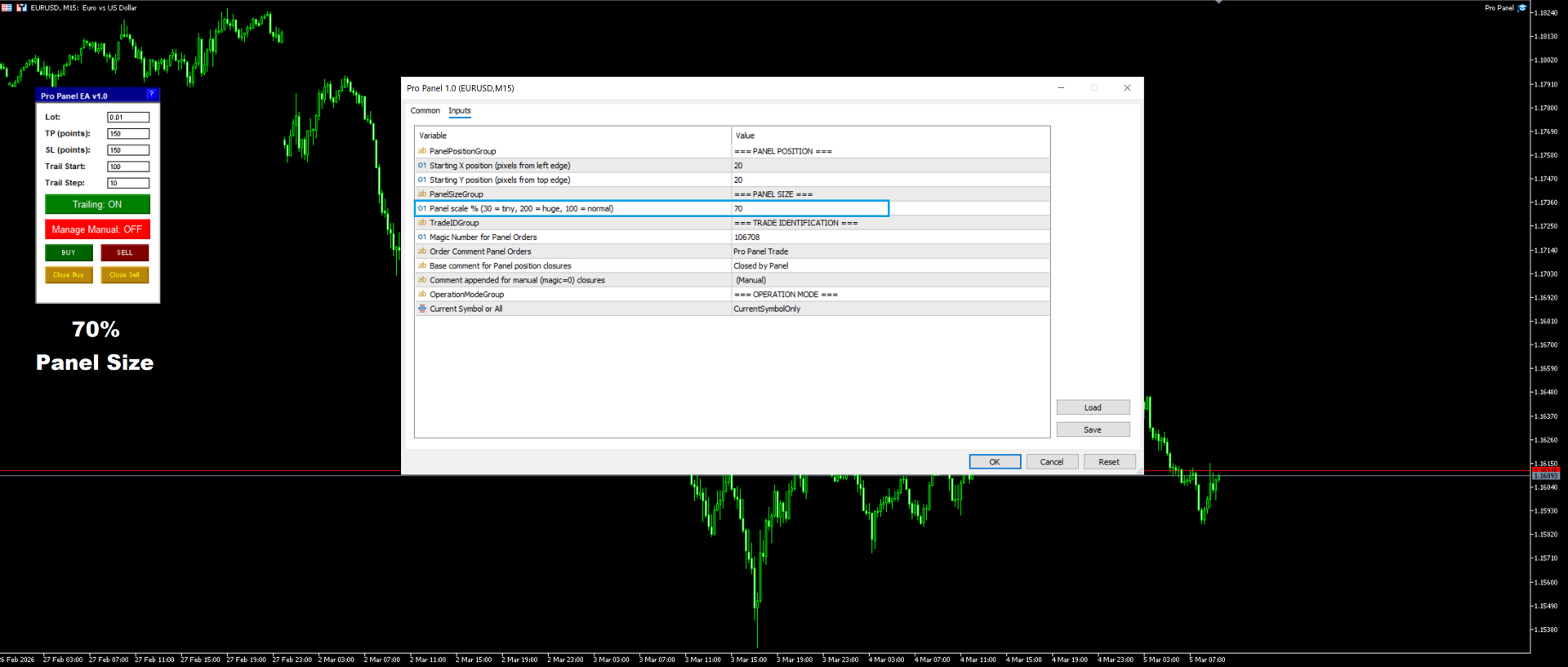Viewport: 1568px width, 667px height.
Task: Click the Pro Panel hat icon top-right
Action: [1521, 7]
